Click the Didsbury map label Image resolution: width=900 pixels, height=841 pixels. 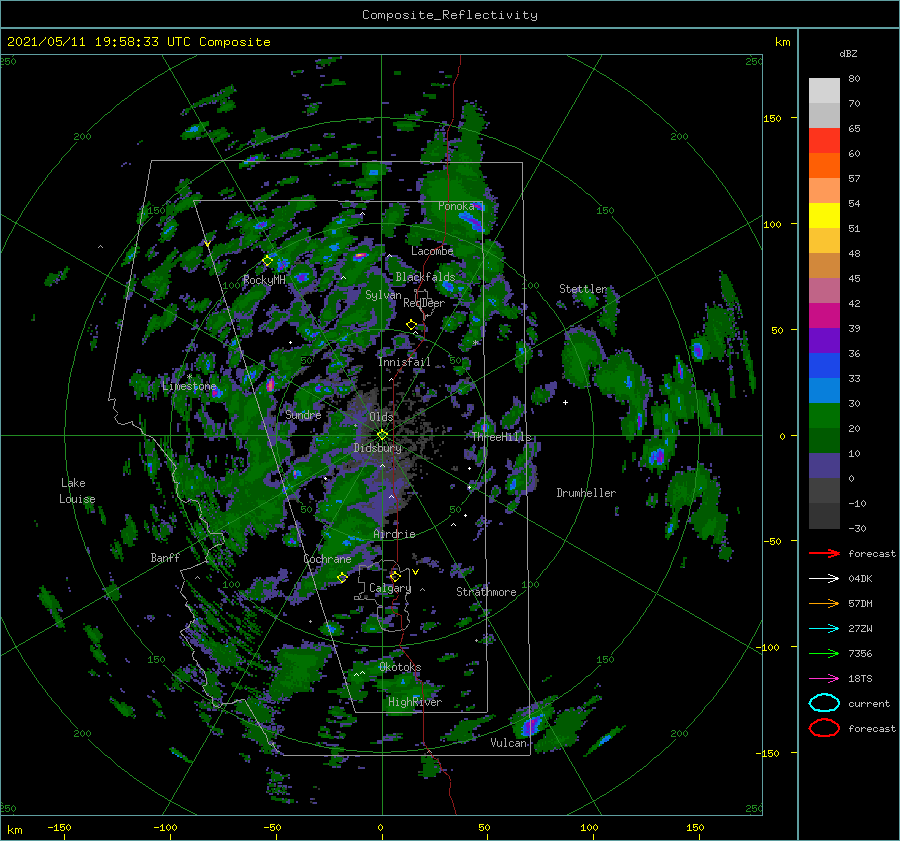tap(377, 448)
